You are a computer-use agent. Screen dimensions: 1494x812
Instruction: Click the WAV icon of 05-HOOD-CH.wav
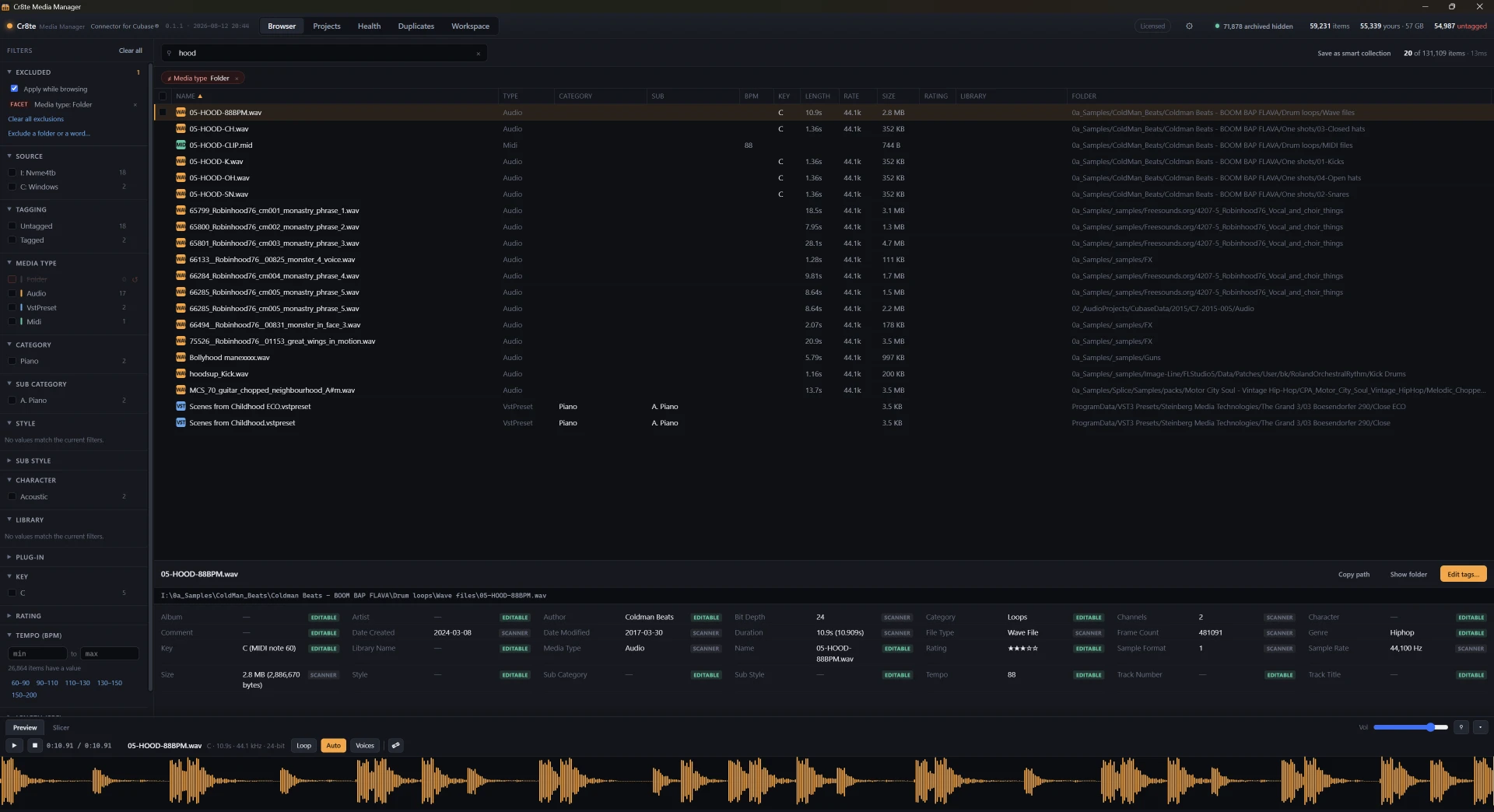tap(181, 129)
